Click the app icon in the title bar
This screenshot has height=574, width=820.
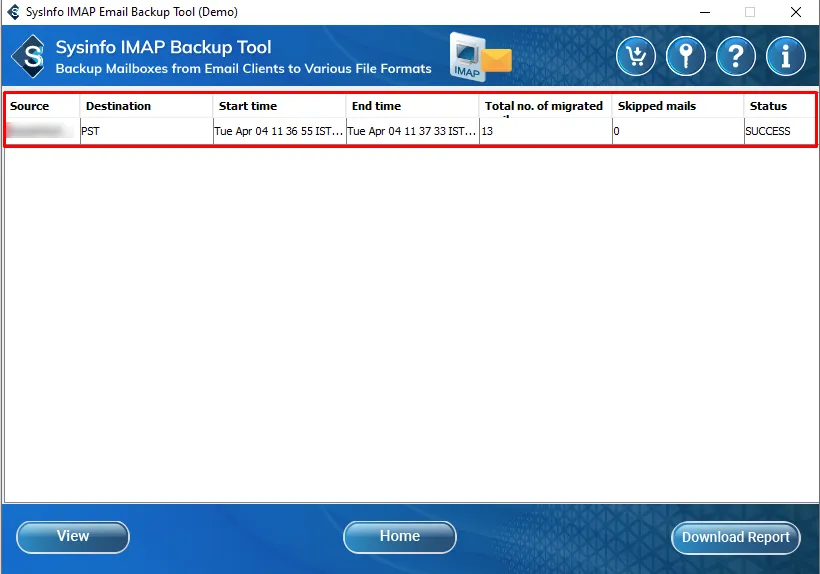[x=14, y=12]
